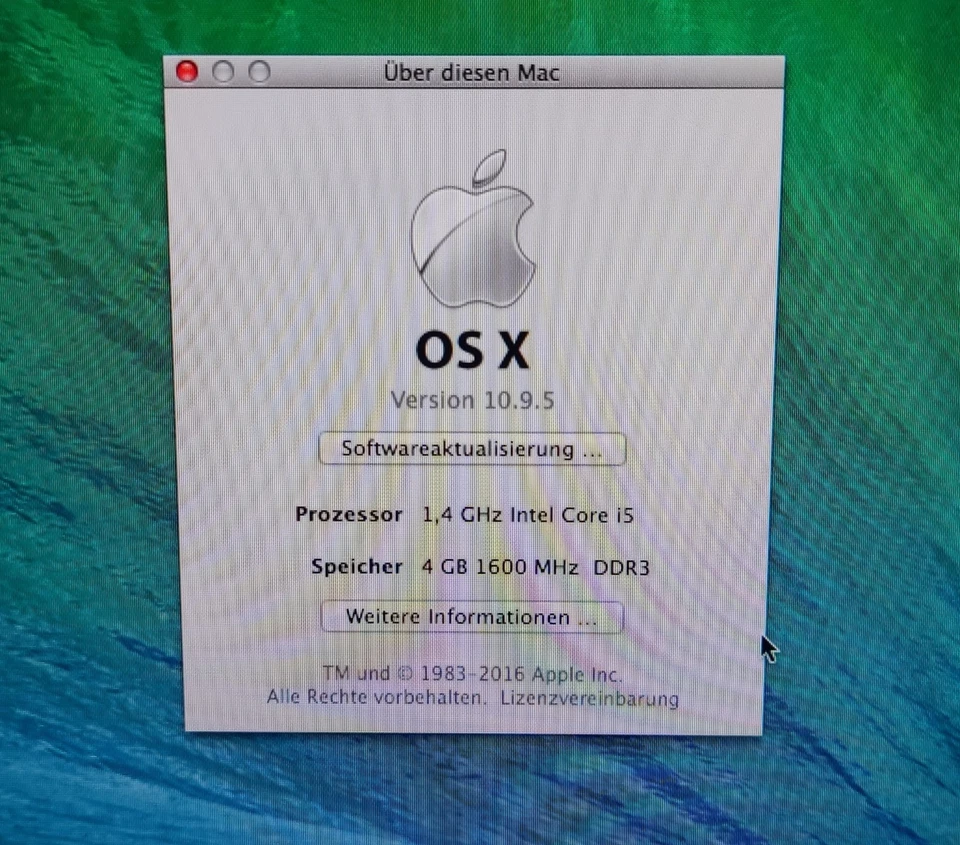Click the red close button icon
960x845 pixels.
186,72
